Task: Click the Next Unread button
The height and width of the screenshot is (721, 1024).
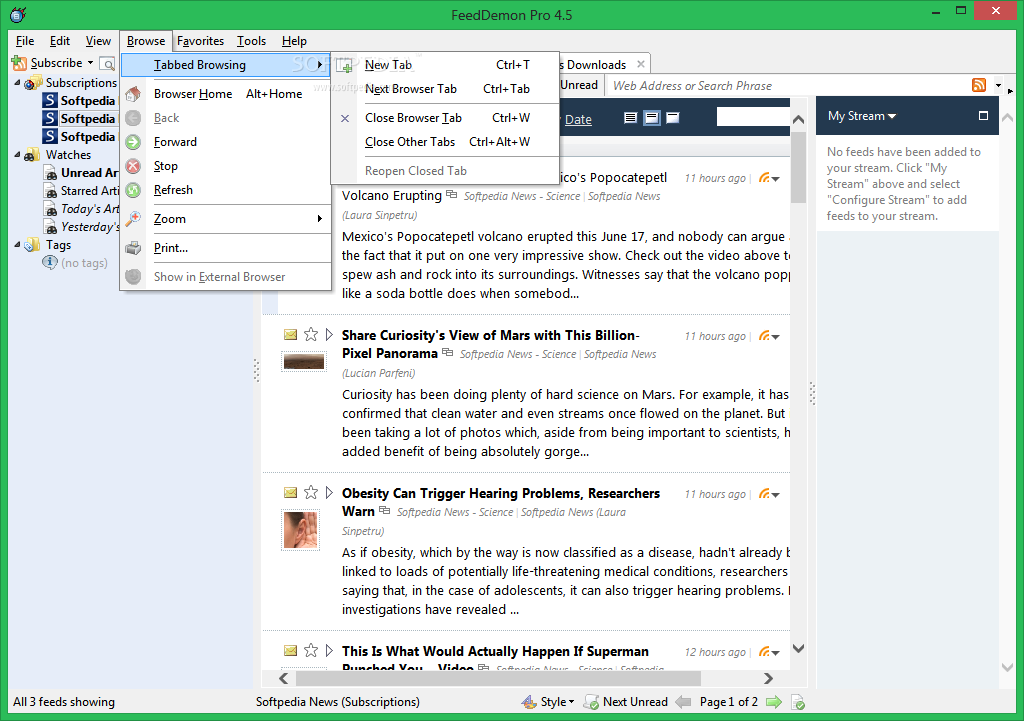Action: pos(626,702)
